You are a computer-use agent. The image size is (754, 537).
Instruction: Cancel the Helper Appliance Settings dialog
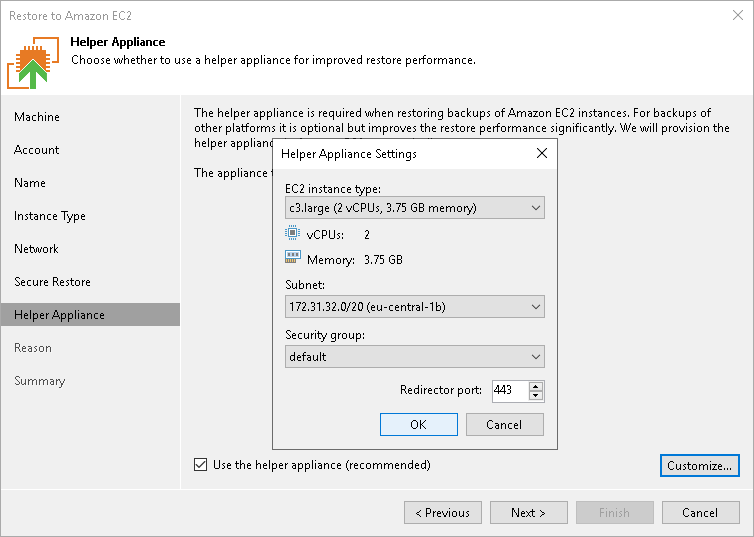(x=504, y=425)
